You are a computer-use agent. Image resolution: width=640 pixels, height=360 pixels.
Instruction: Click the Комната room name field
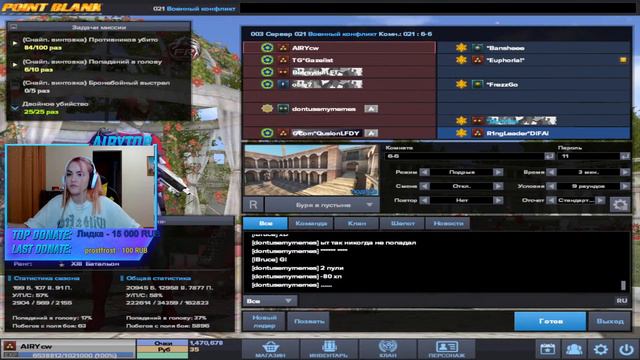click(464, 156)
